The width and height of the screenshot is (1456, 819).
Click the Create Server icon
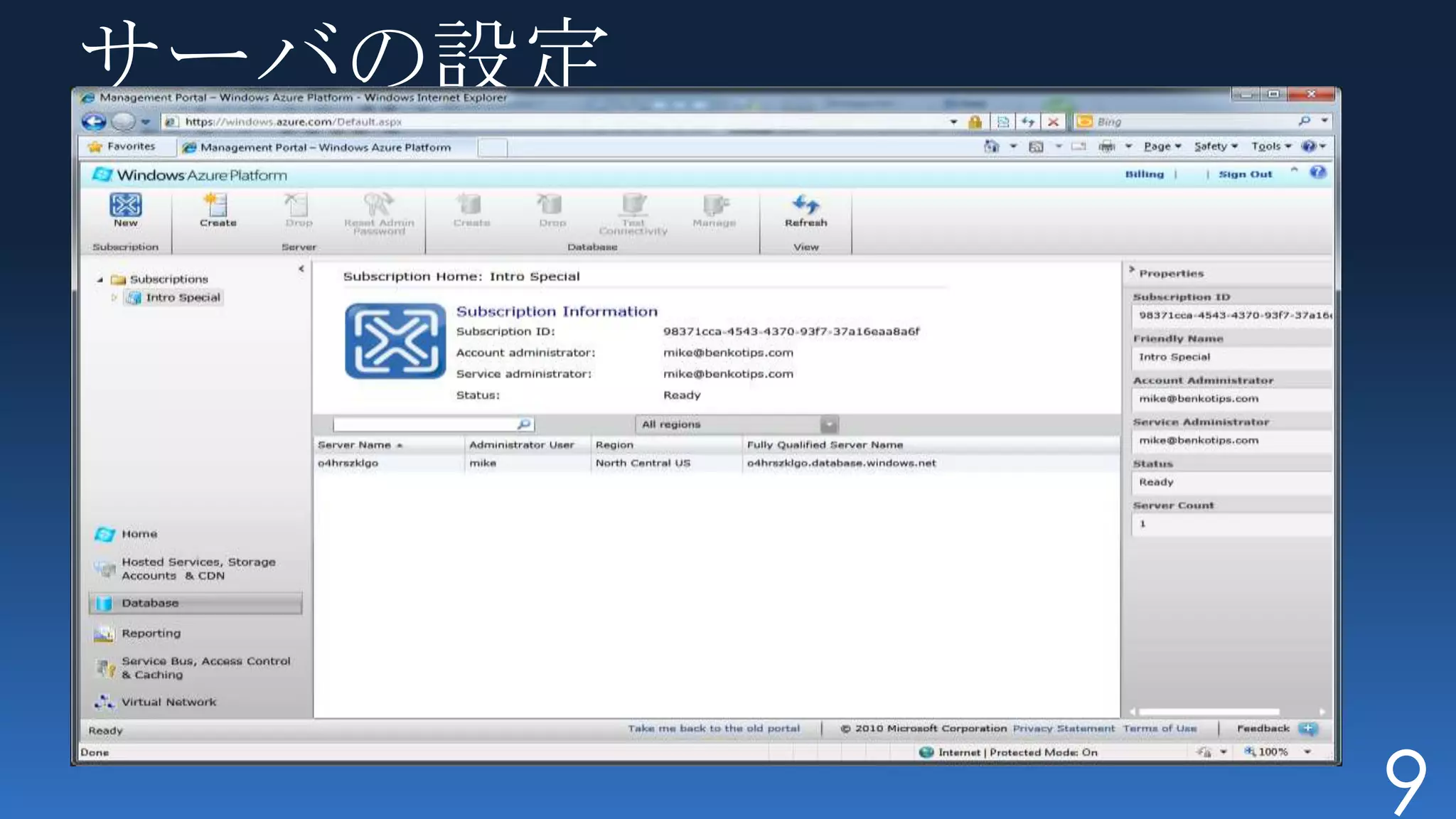[x=216, y=205]
